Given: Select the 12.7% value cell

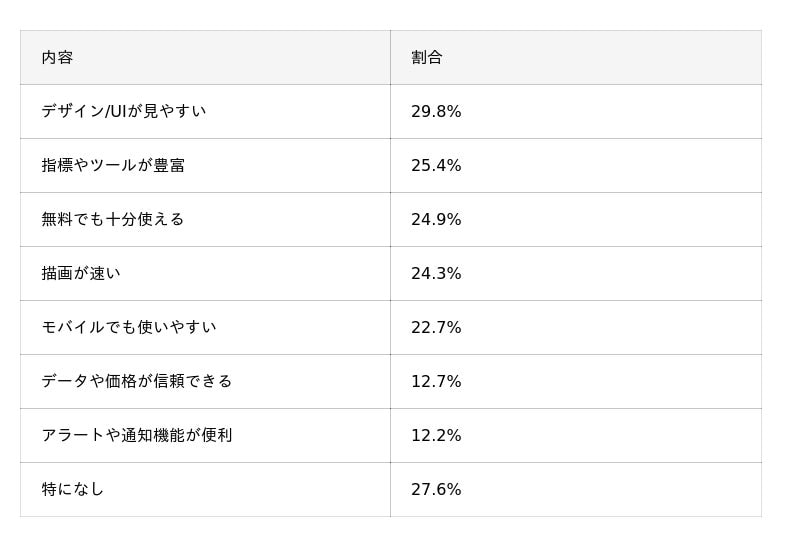Looking at the screenshot, I should tap(436, 382).
